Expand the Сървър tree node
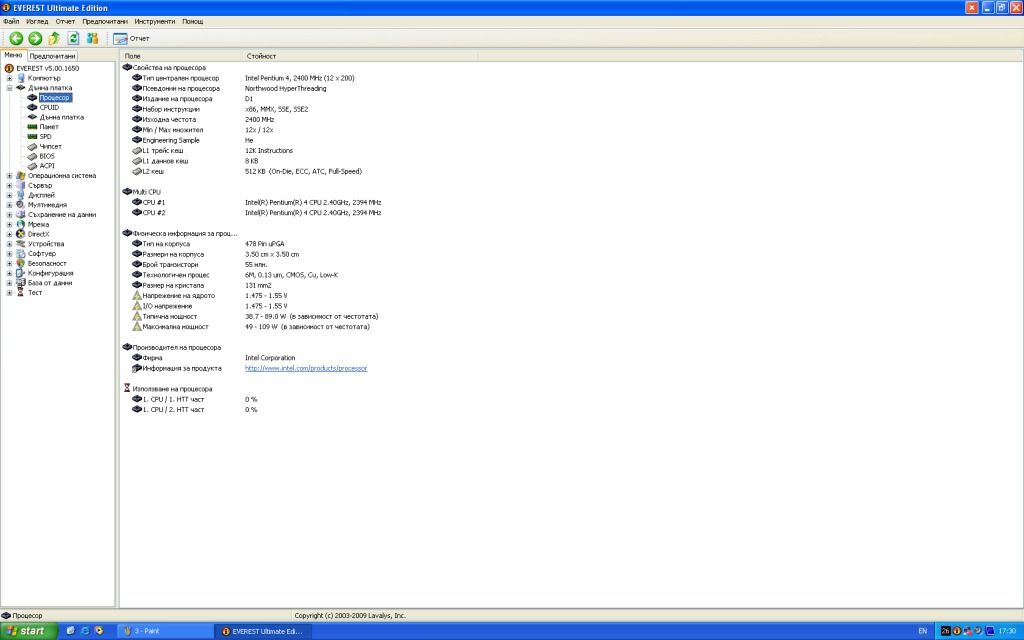Image resolution: width=1024 pixels, height=640 pixels. click(9, 185)
